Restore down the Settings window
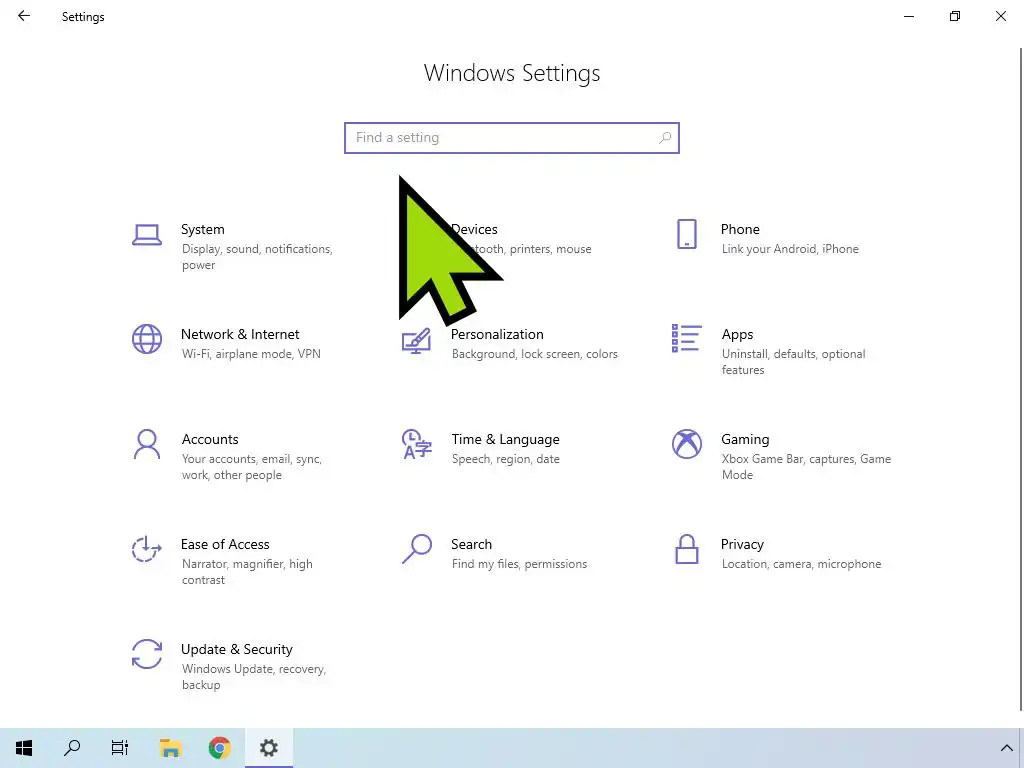The width and height of the screenshot is (1024, 768). click(955, 16)
